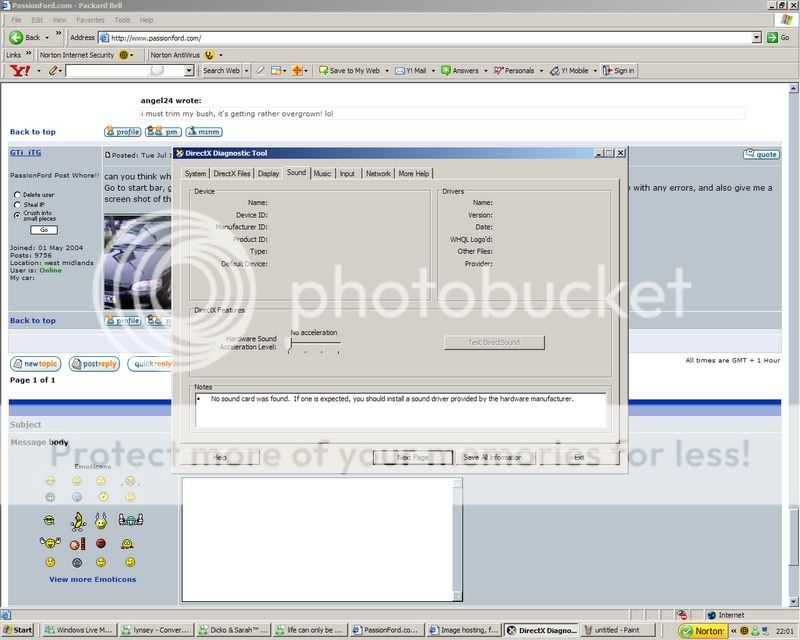Switch to the Network tab
Viewport: 800px width, 640px height.
coord(378,174)
